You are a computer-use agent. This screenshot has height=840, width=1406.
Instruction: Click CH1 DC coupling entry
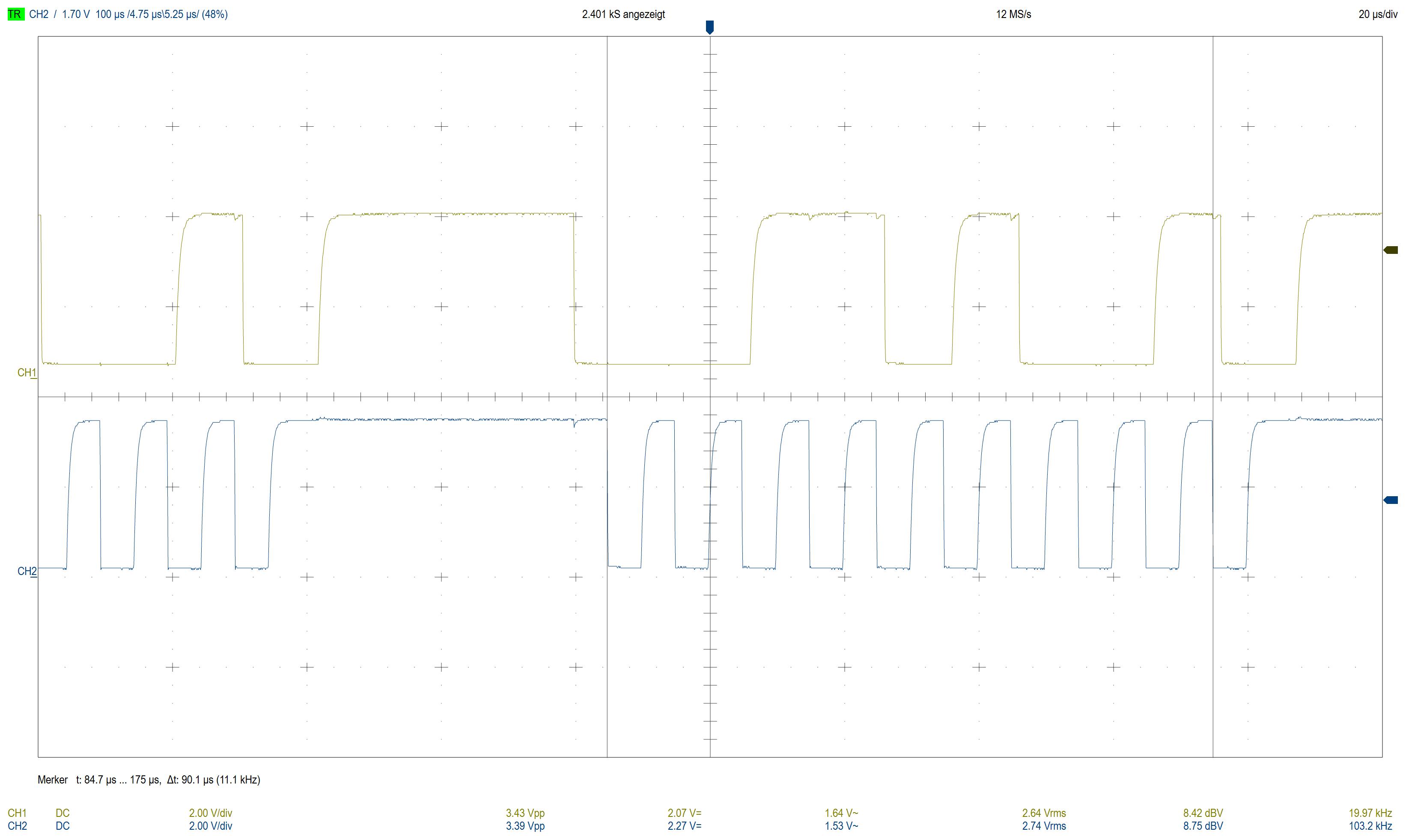pos(62,813)
